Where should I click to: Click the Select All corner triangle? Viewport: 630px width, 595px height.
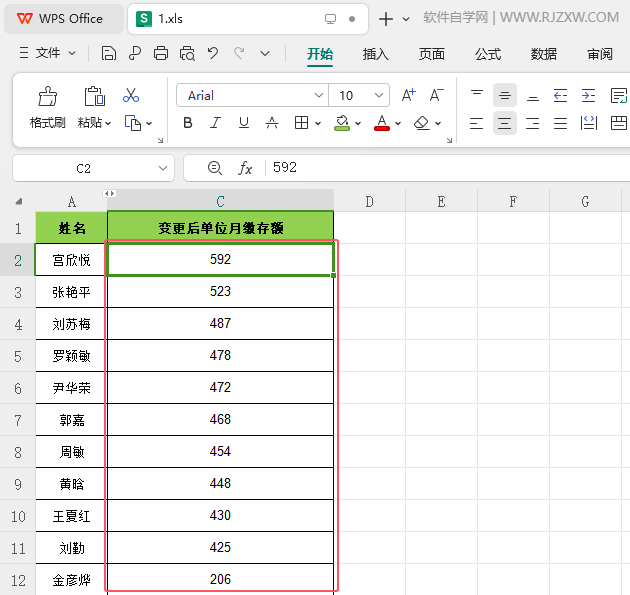point(18,202)
